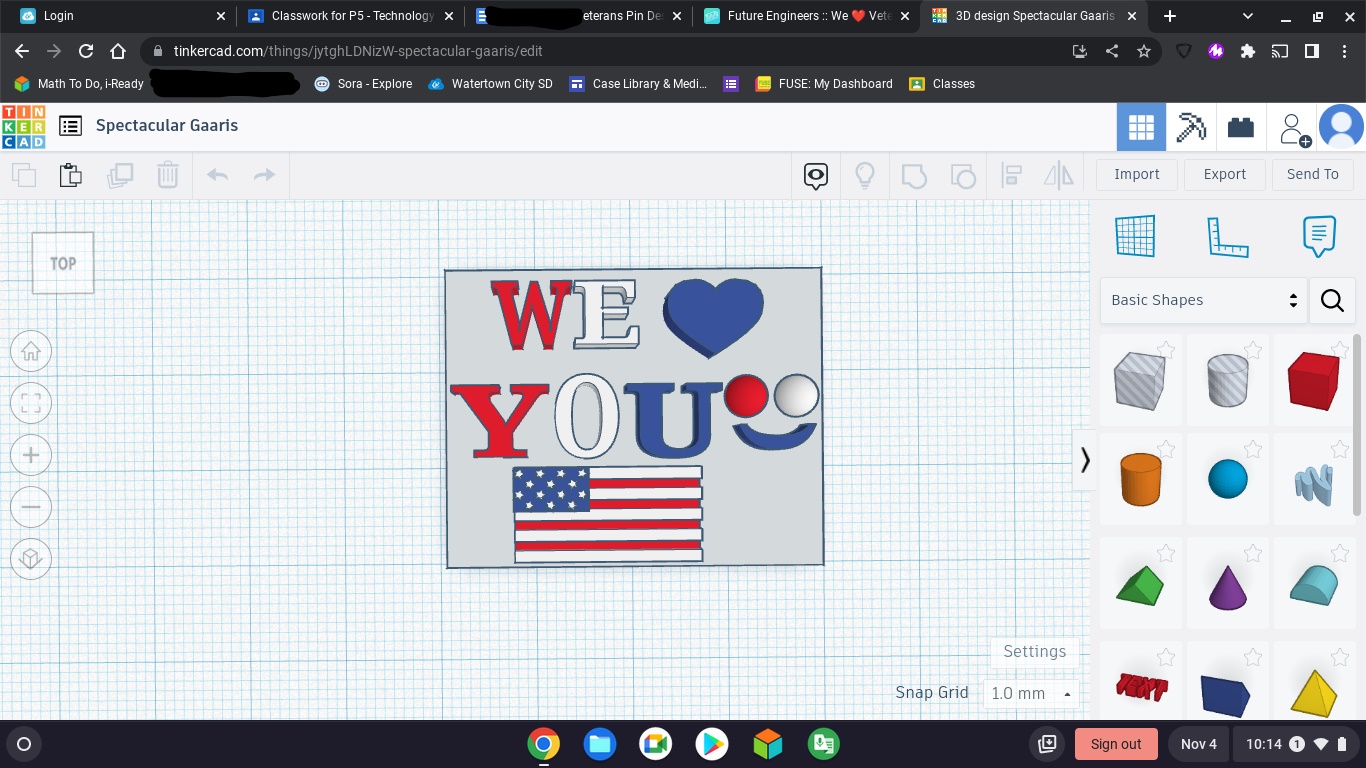Select the red Box shape
Screen dimensions: 1366x768
tap(1313, 380)
